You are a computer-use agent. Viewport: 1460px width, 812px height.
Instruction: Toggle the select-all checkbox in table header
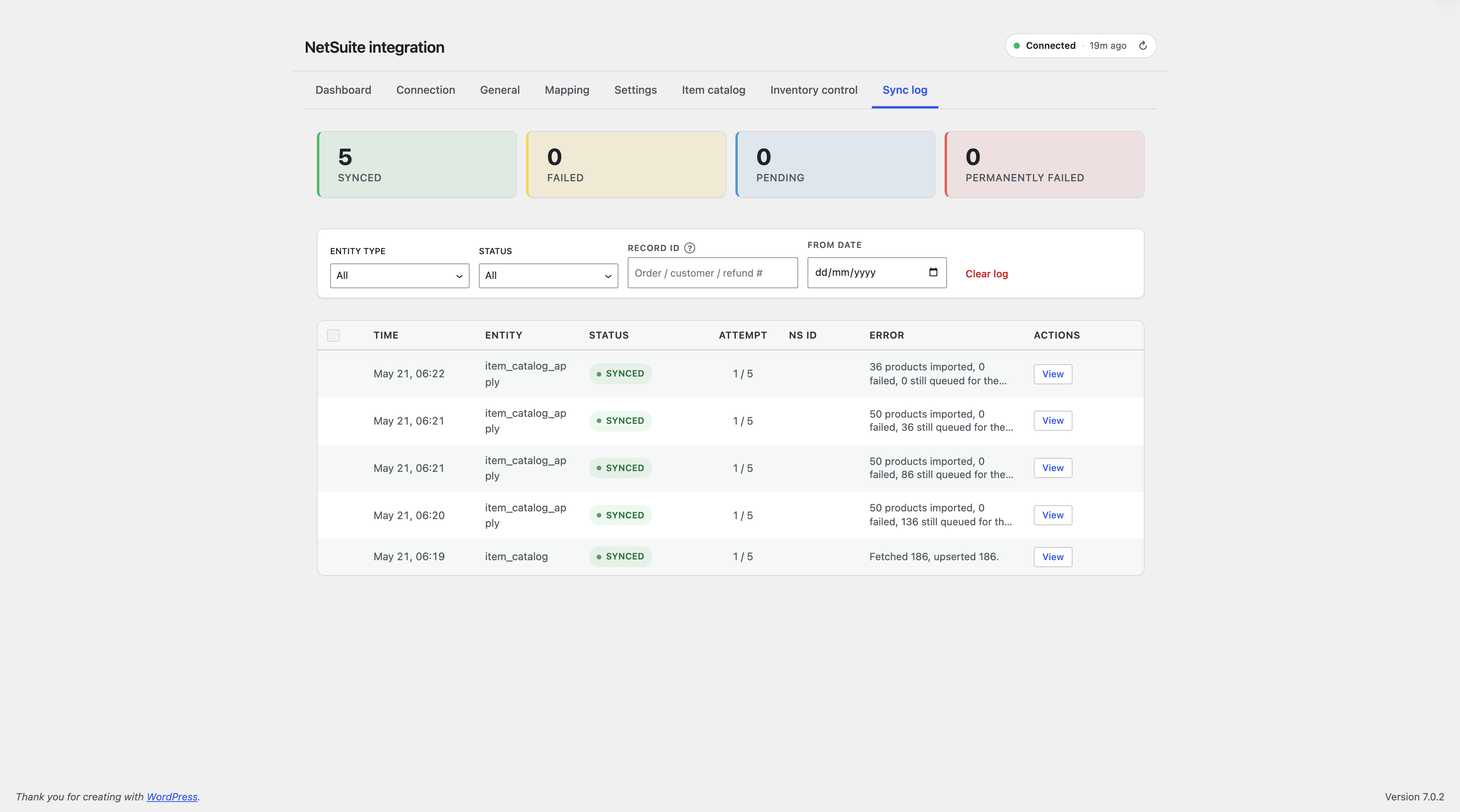tap(333, 335)
